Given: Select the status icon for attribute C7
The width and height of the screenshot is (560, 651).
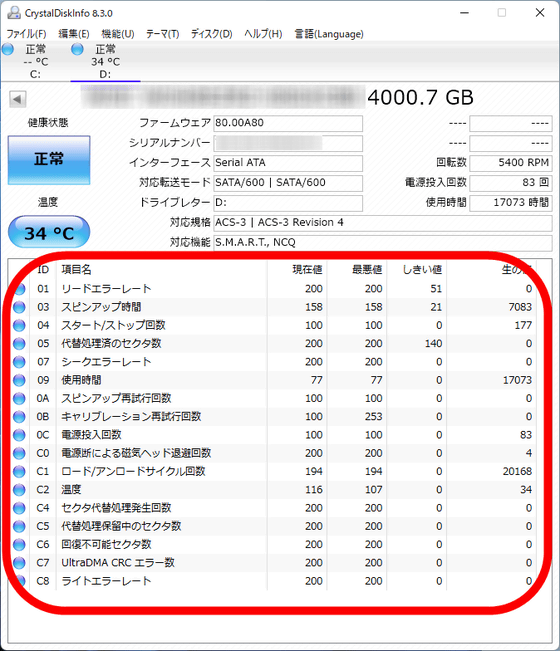Looking at the screenshot, I should (x=19, y=563).
